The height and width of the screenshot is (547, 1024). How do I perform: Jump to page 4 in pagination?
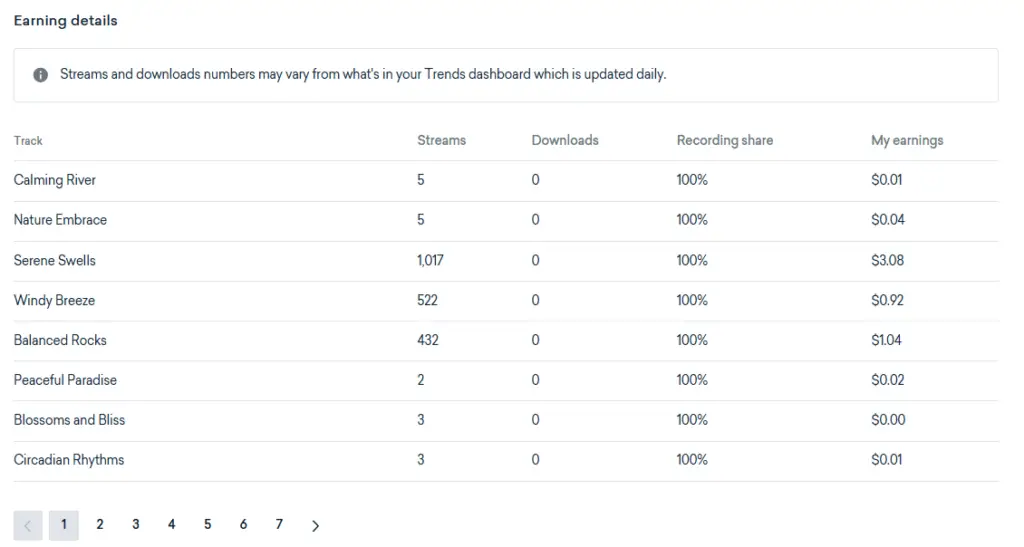coord(172,524)
